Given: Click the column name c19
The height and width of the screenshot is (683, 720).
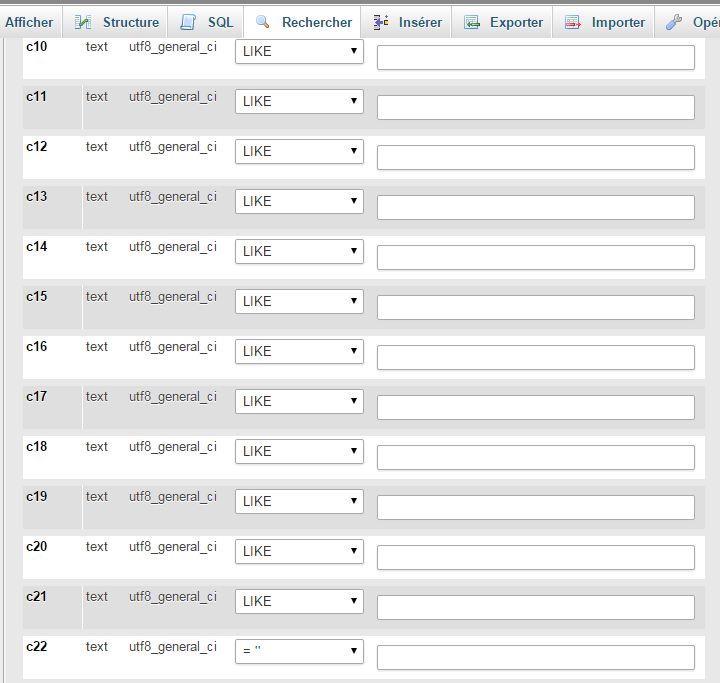Looking at the screenshot, I should pyautogui.click(x=37, y=497).
